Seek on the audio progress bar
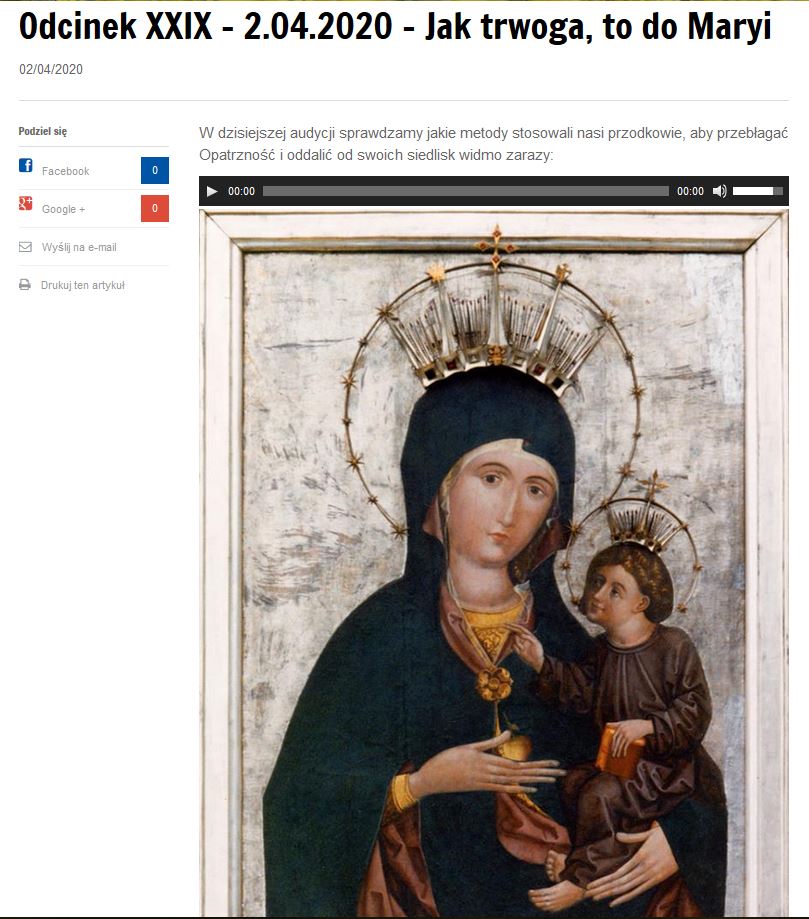Image resolution: width=809 pixels, height=919 pixels. 465,191
